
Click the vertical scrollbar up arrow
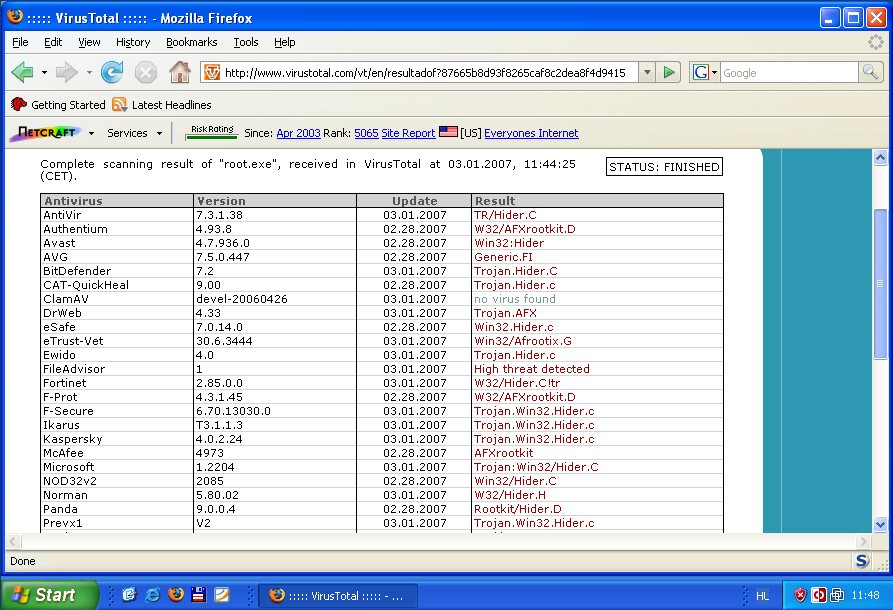880,157
